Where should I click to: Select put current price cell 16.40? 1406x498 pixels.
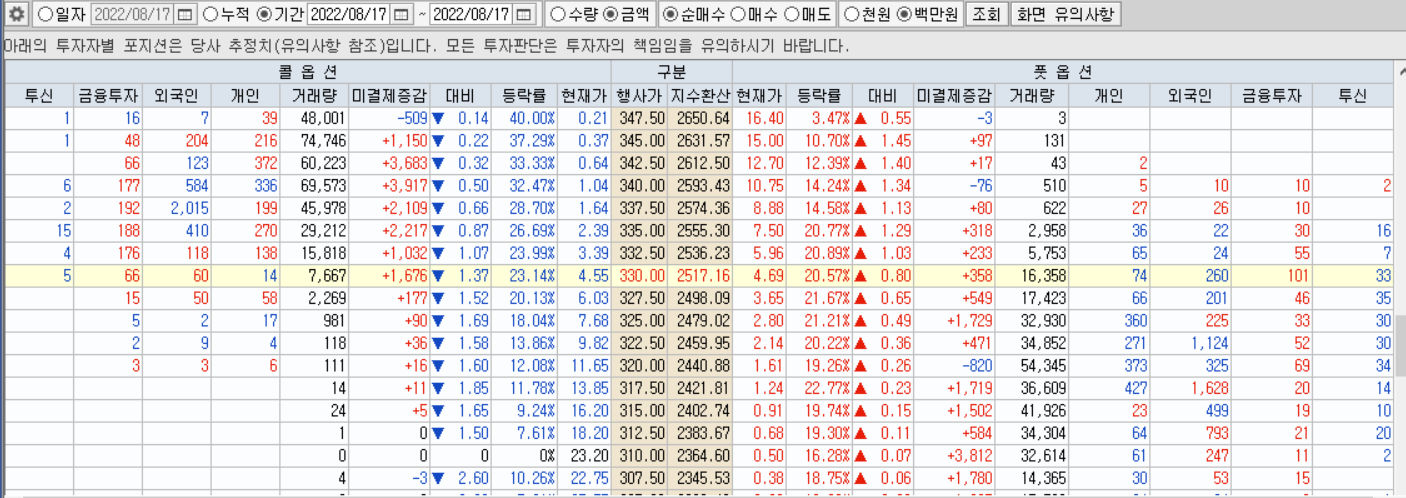pyautogui.click(x=759, y=118)
